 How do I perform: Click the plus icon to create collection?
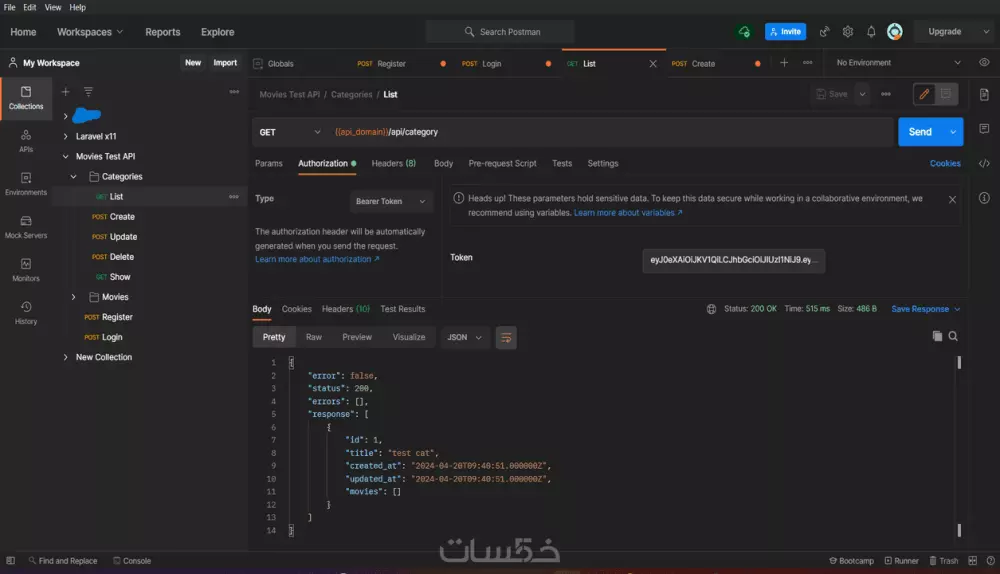[x=65, y=92]
